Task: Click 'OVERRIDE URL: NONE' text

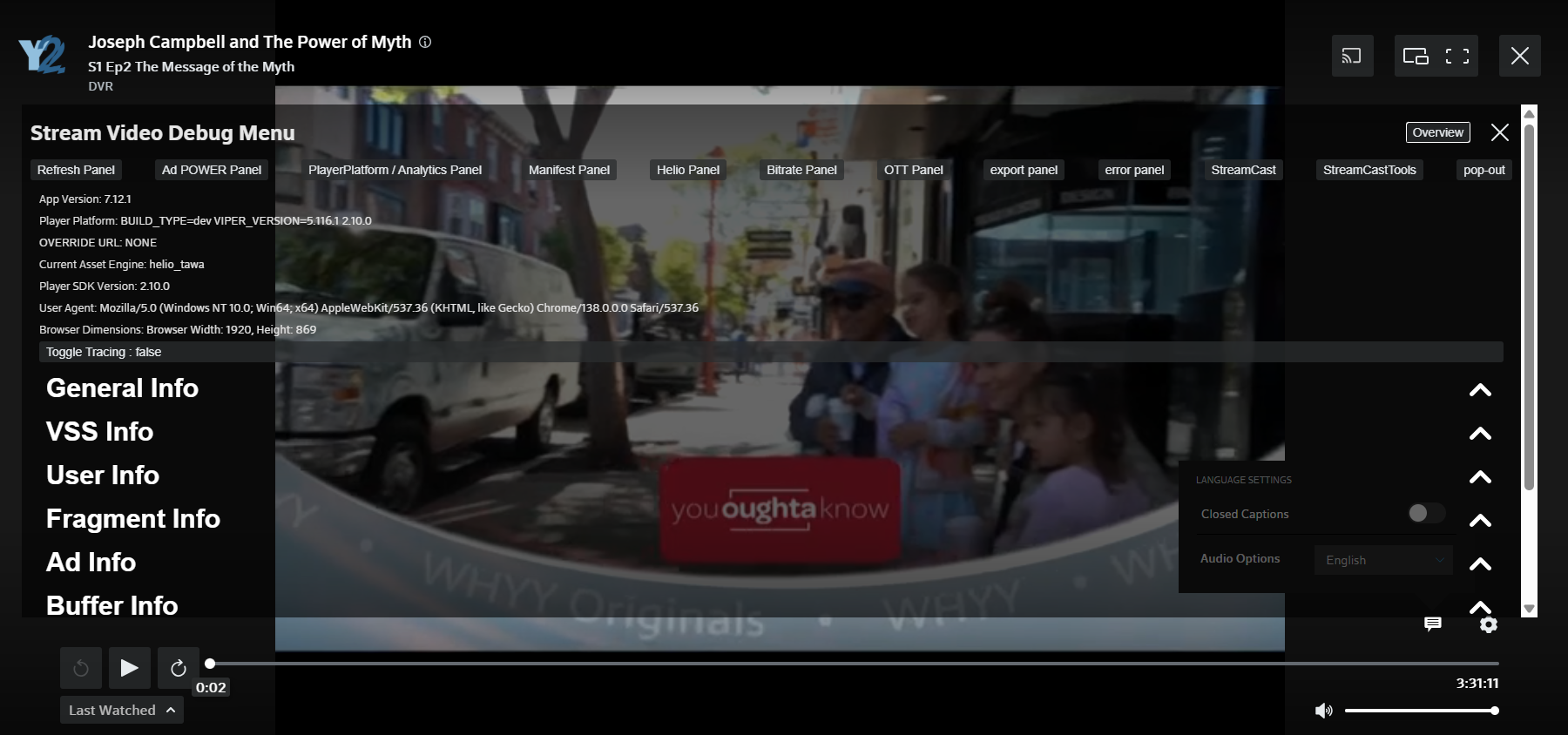Action: point(98,243)
